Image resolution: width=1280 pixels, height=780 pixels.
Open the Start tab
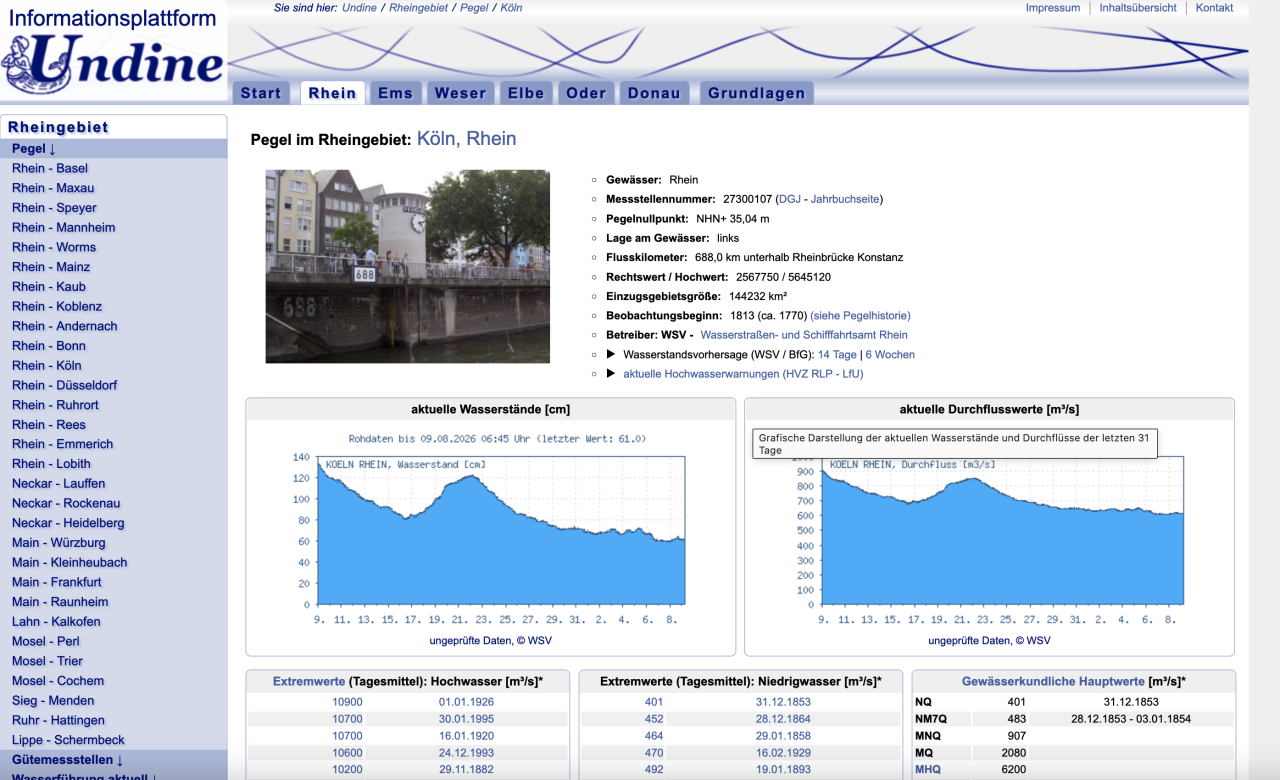[x=261, y=93]
